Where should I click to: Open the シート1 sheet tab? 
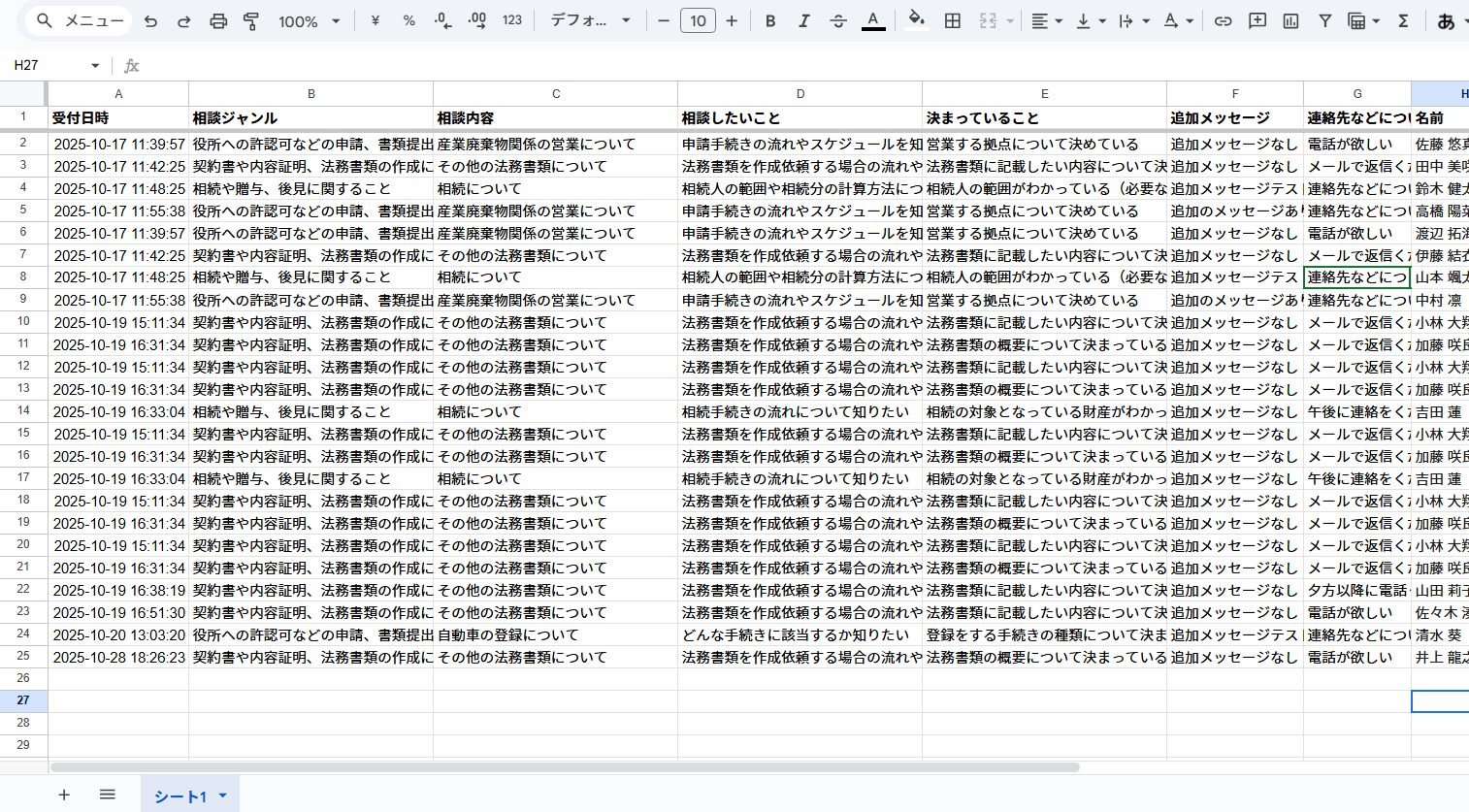(x=180, y=796)
